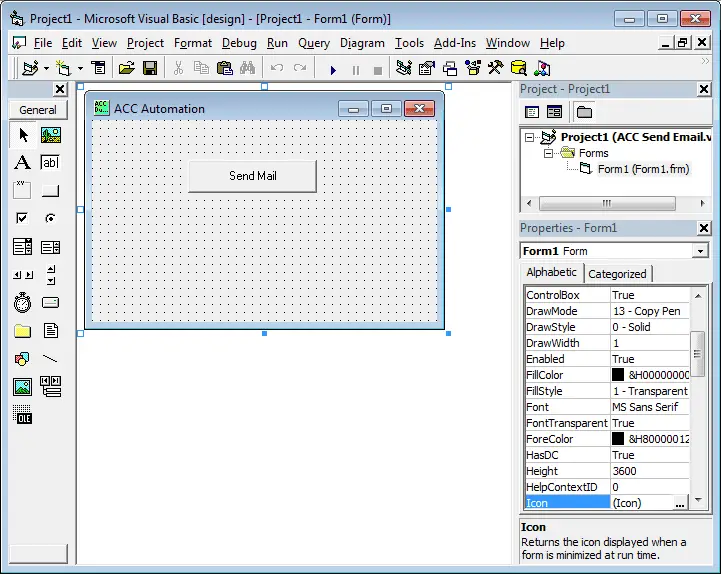721x574 pixels.
Task: Click the Find binoculars icon
Action: click(247, 69)
